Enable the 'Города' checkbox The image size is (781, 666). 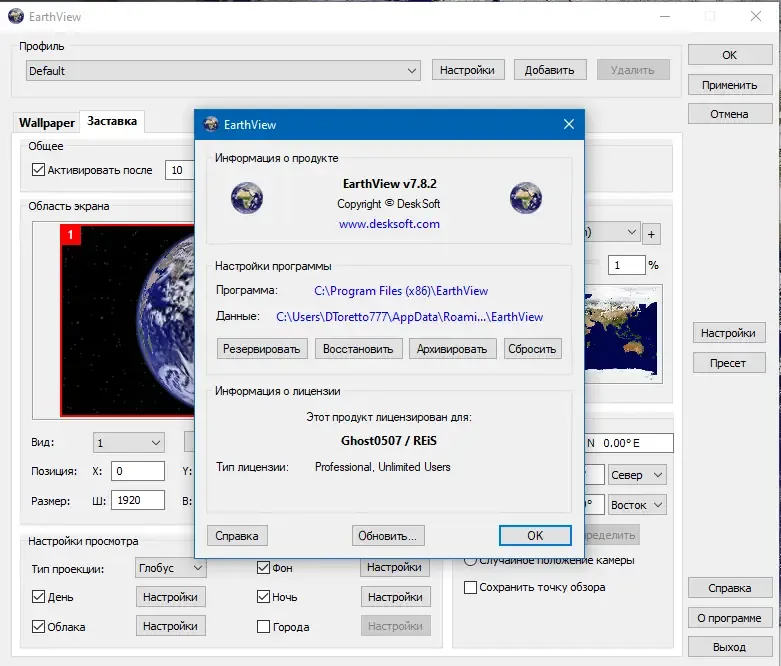[x=263, y=626]
